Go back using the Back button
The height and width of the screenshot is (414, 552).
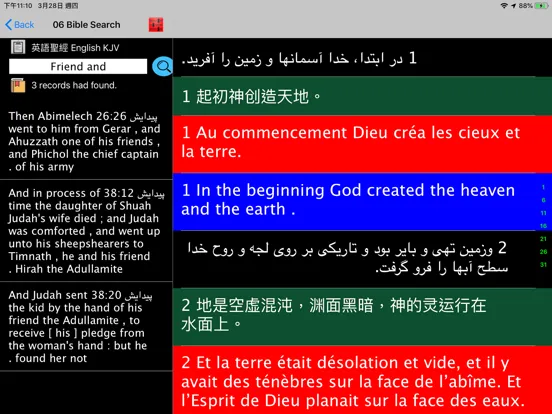tap(20, 25)
